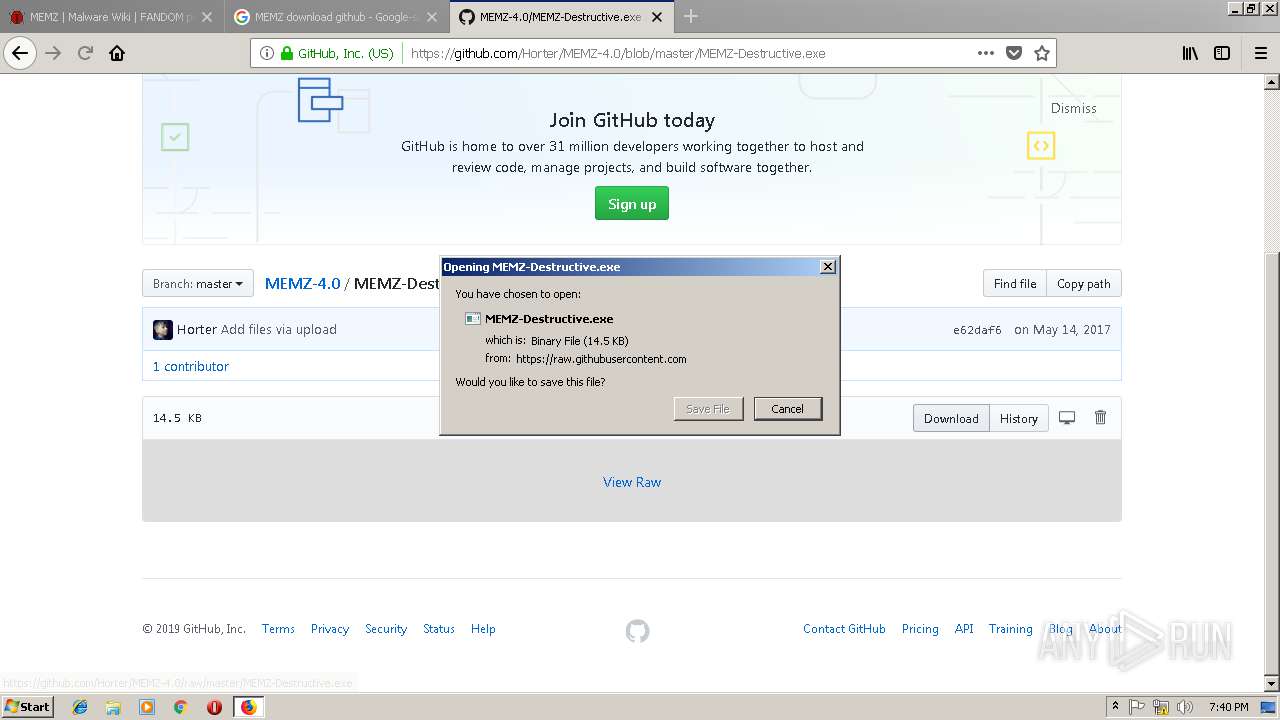This screenshot has height=720, width=1280.
Task: Click the 7:40 PM taskbar clock
Action: coord(1228,707)
